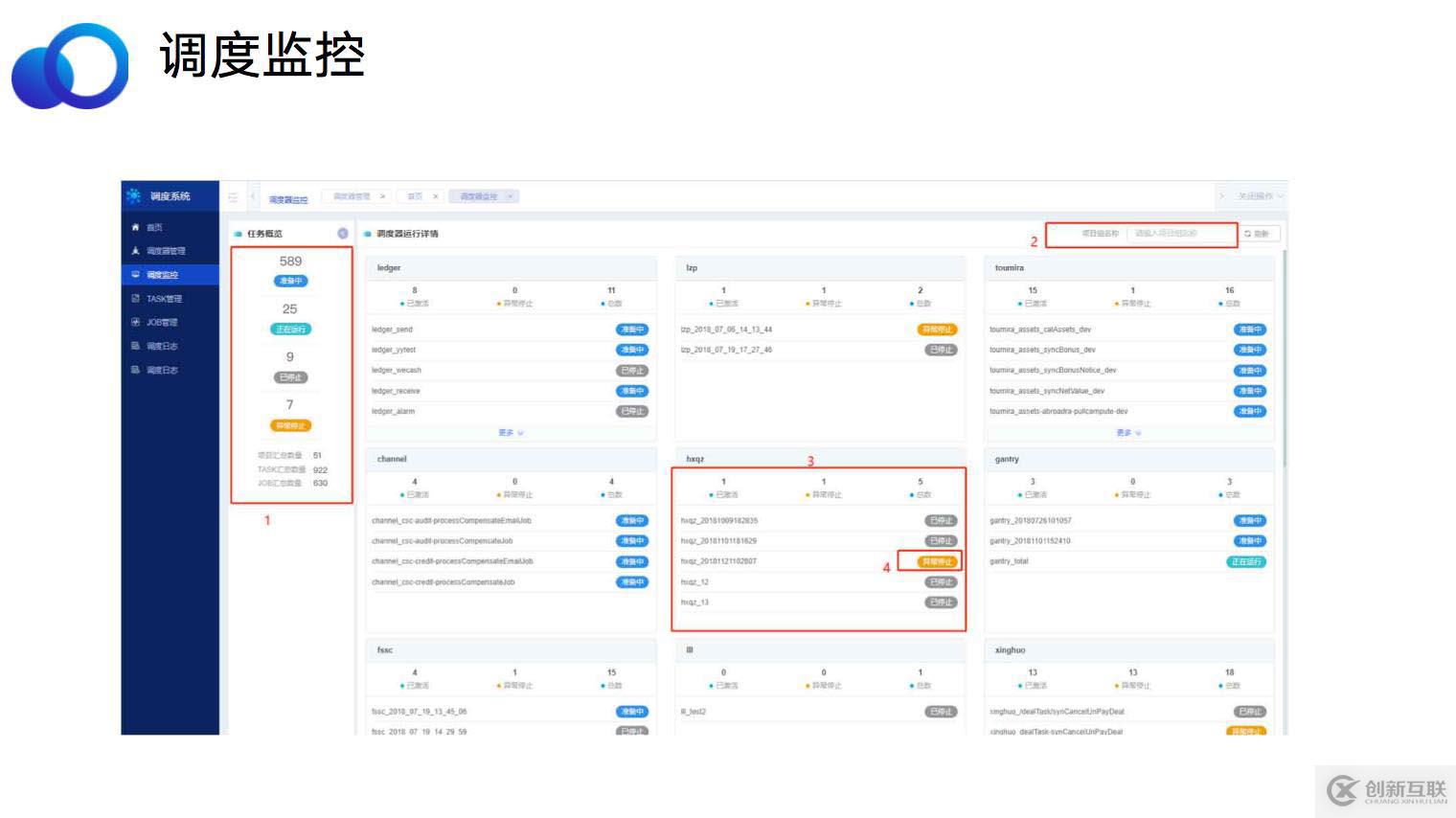Screen dimensions: 1456x818
Task: Select channel_csc-audit-processCompensateEmailJob row
Action: [511, 521]
